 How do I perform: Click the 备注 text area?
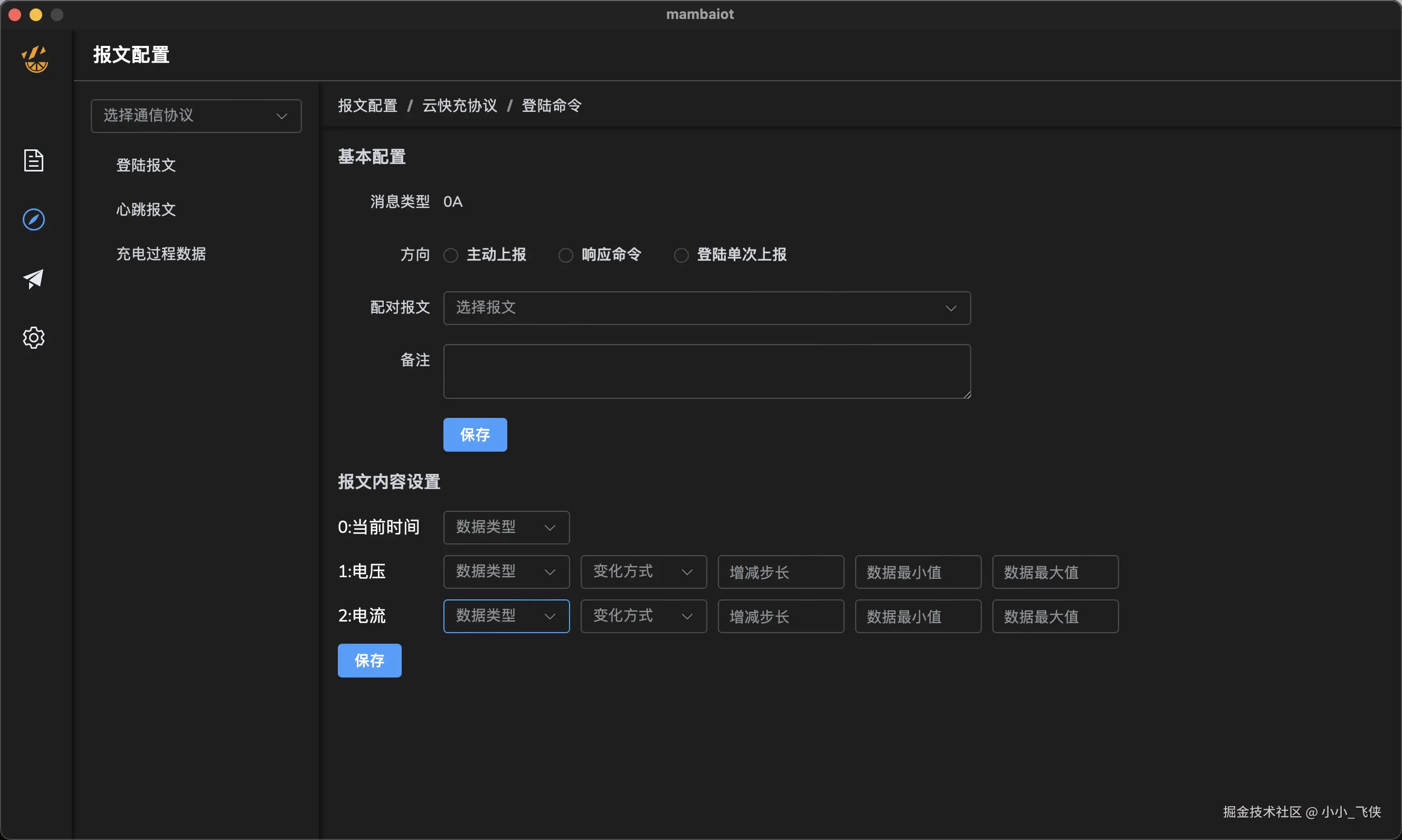pyautogui.click(x=707, y=371)
